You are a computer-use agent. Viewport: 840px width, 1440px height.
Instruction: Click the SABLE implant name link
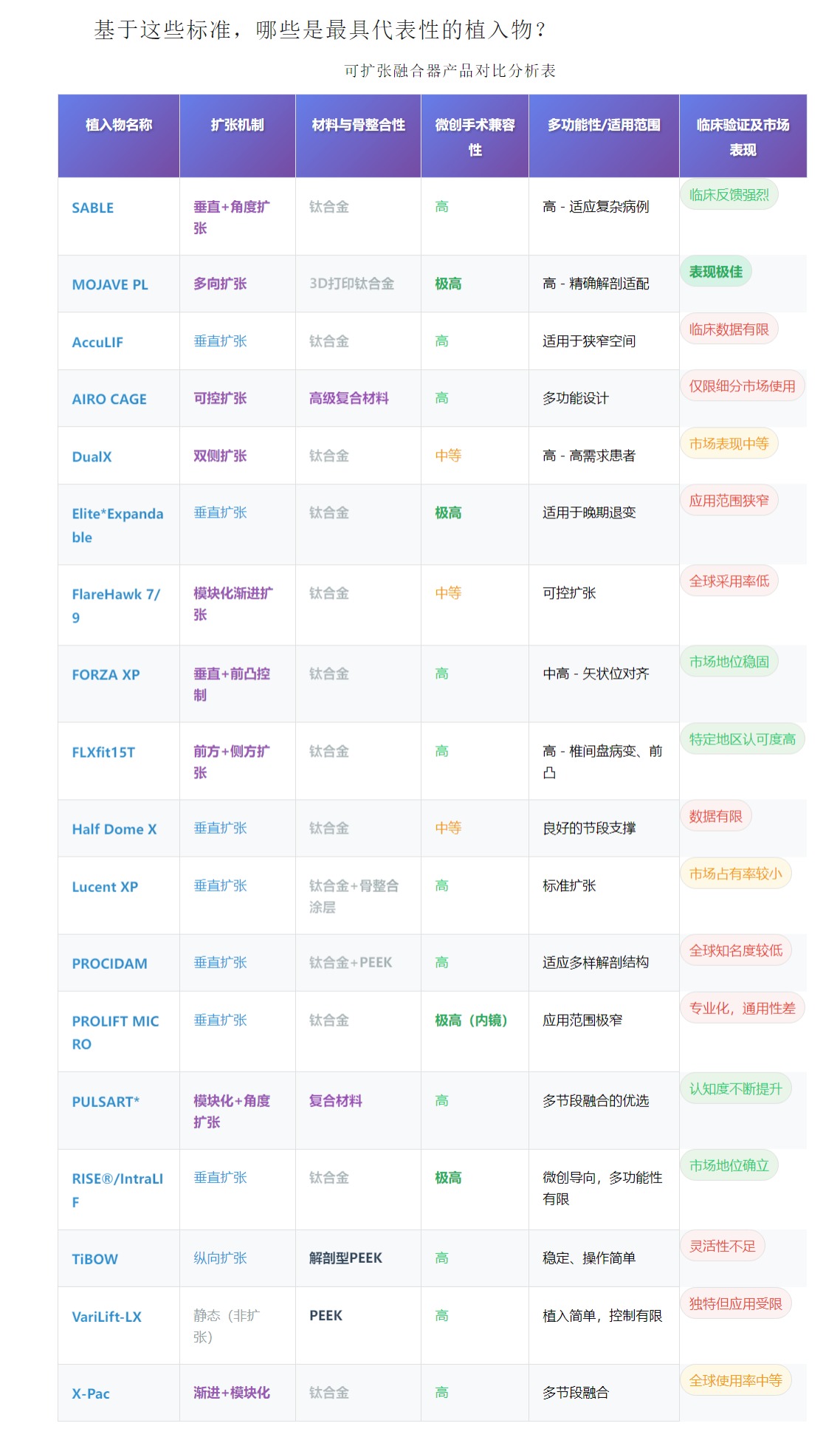(92, 208)
